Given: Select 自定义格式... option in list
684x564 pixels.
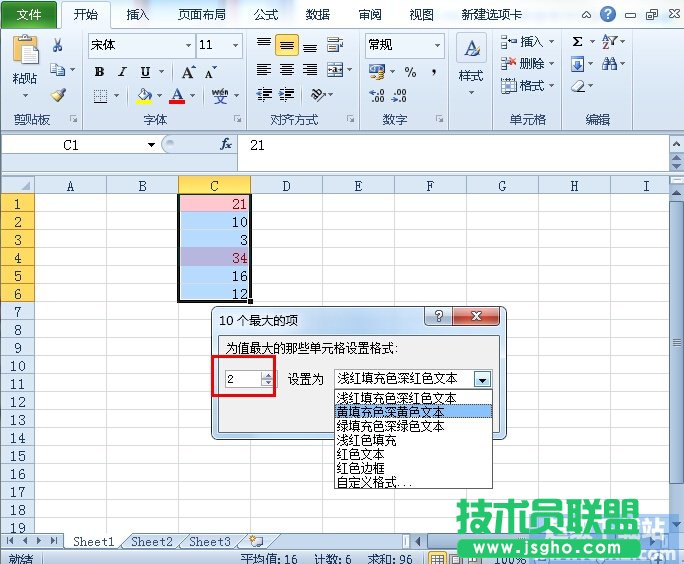Looking at the screenshot, I should click(373, 482).
